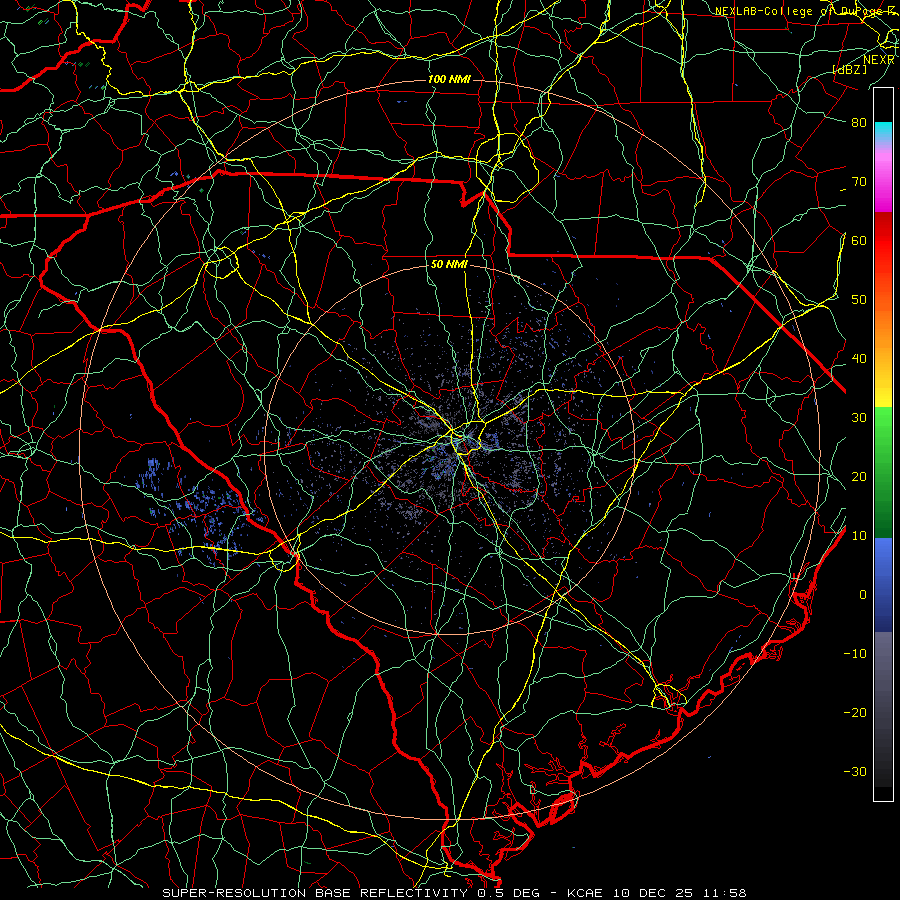This screenshot has height=900, width=900.
Task: Click the 80 value on the dBZ scale
Action: click(x=859, y=122)
